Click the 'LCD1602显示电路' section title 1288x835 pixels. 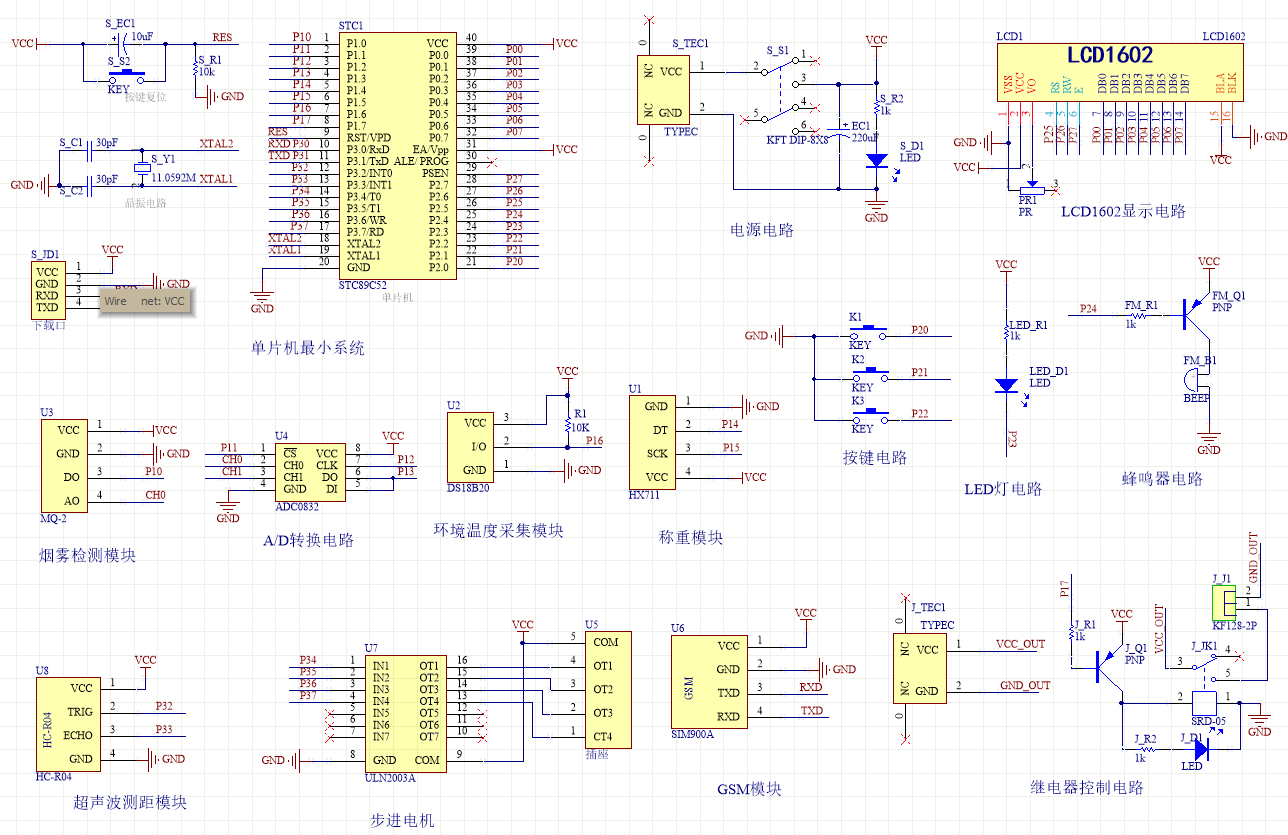pyautogui.click(x=1123, y=212)
